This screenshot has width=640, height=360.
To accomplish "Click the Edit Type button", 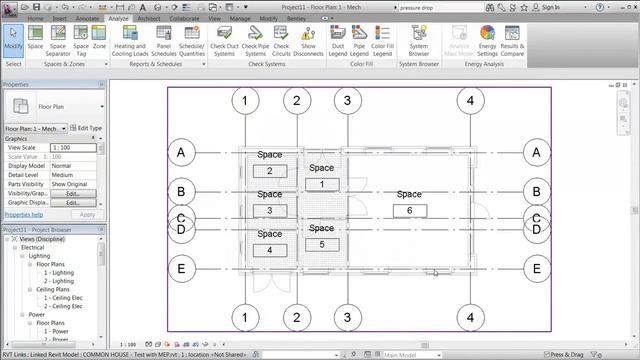I will (x=86, y=128).
